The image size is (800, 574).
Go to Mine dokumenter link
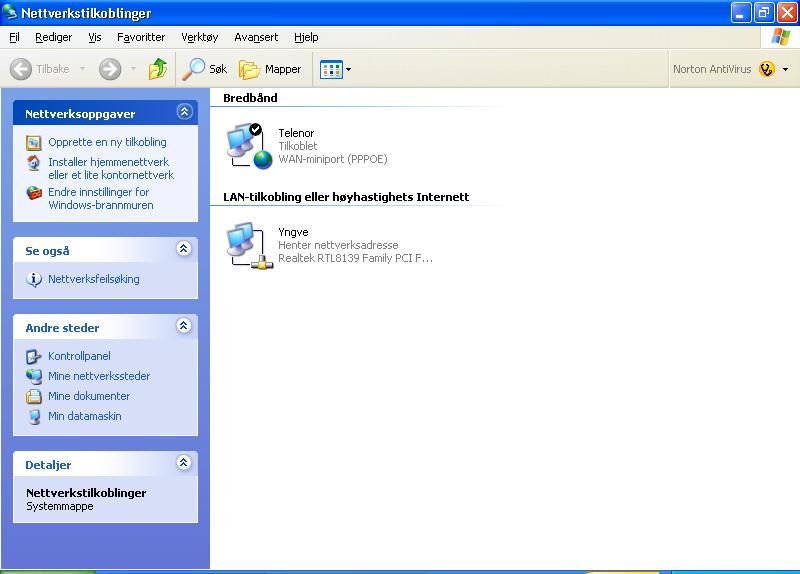pyautogui.click(x=89, y=396)
